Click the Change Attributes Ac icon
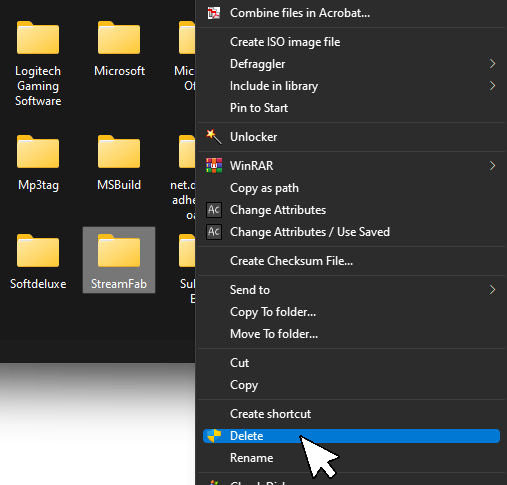This screenshot has width=507, height=485. coord(214,210)
